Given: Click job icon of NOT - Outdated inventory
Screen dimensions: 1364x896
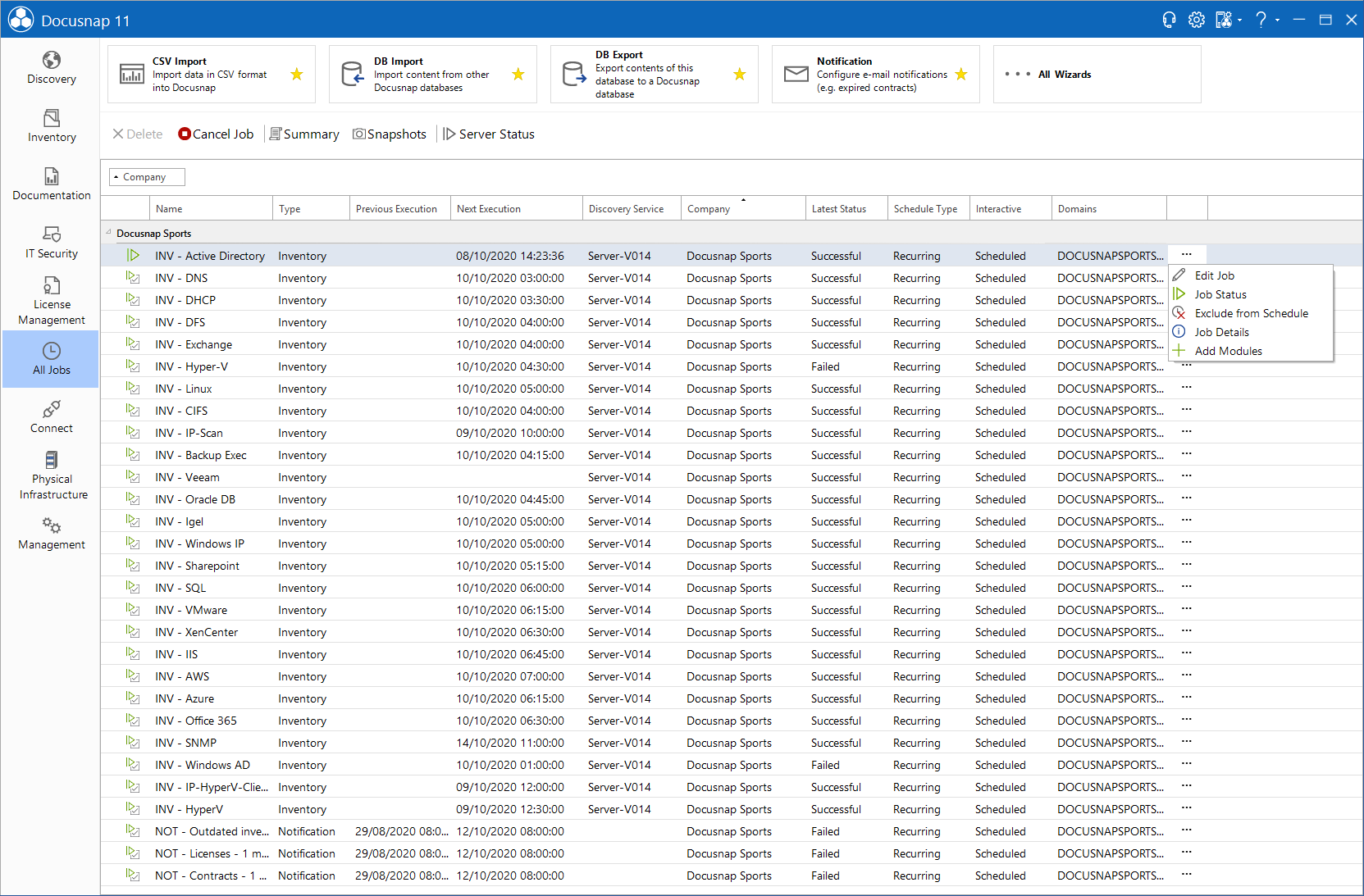Looking at the screenshot, I should click(133, 831).
